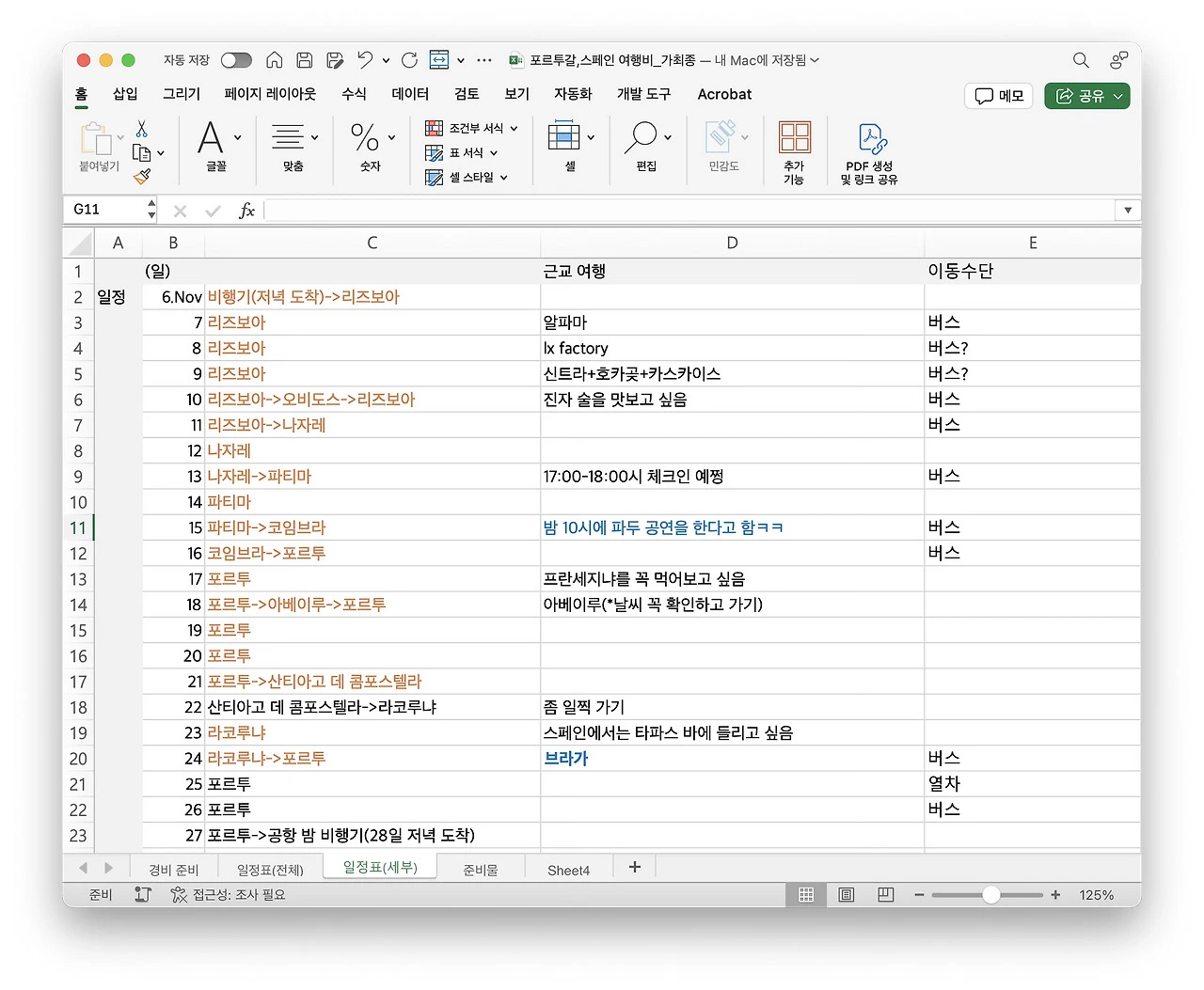Switch to the 일정표(전체) sheet tab
Viewport: 1204px width, 990px height.
coord(270,870)
